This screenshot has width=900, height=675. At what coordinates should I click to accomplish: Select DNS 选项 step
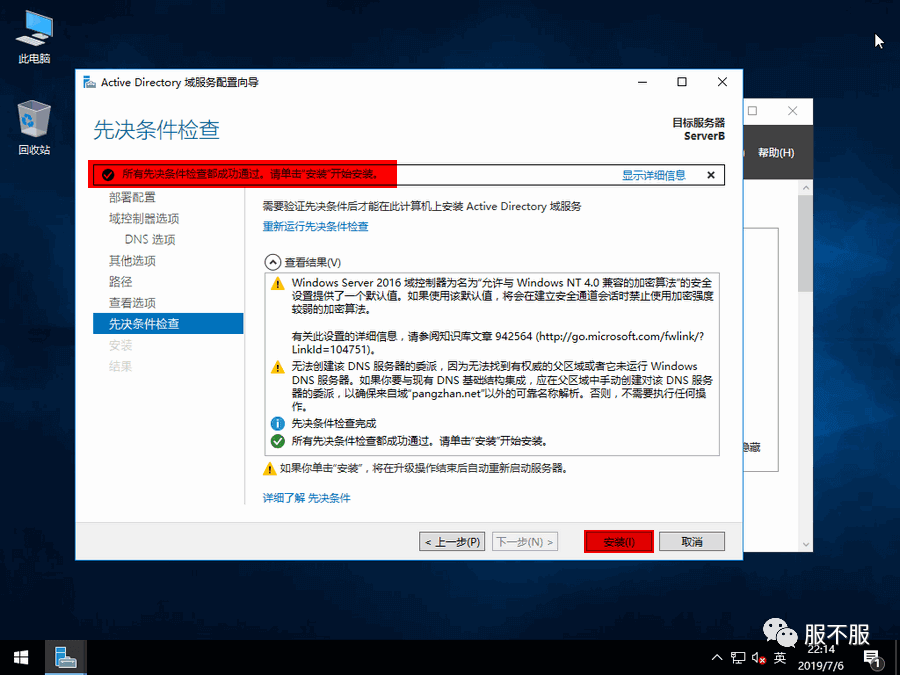(x=150, y=240)
